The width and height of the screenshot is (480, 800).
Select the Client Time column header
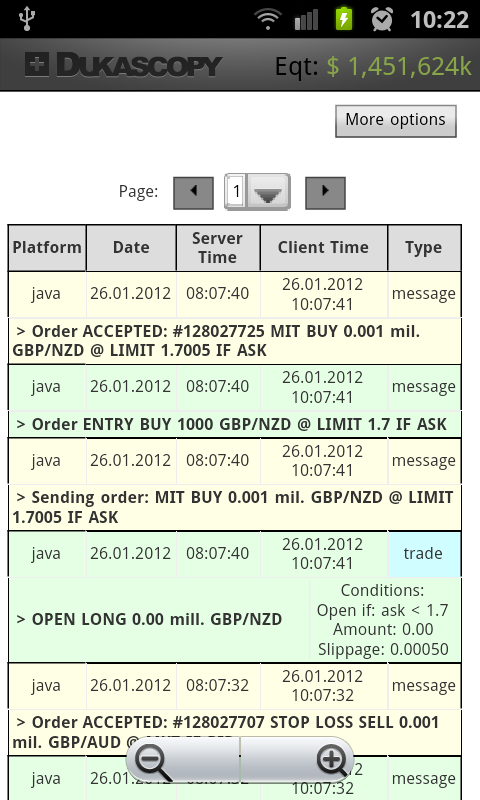323,247
